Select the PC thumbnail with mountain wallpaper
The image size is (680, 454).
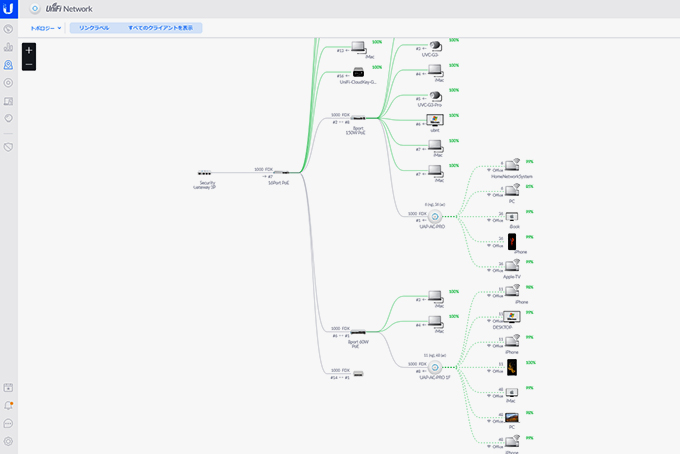coord(512,418)
